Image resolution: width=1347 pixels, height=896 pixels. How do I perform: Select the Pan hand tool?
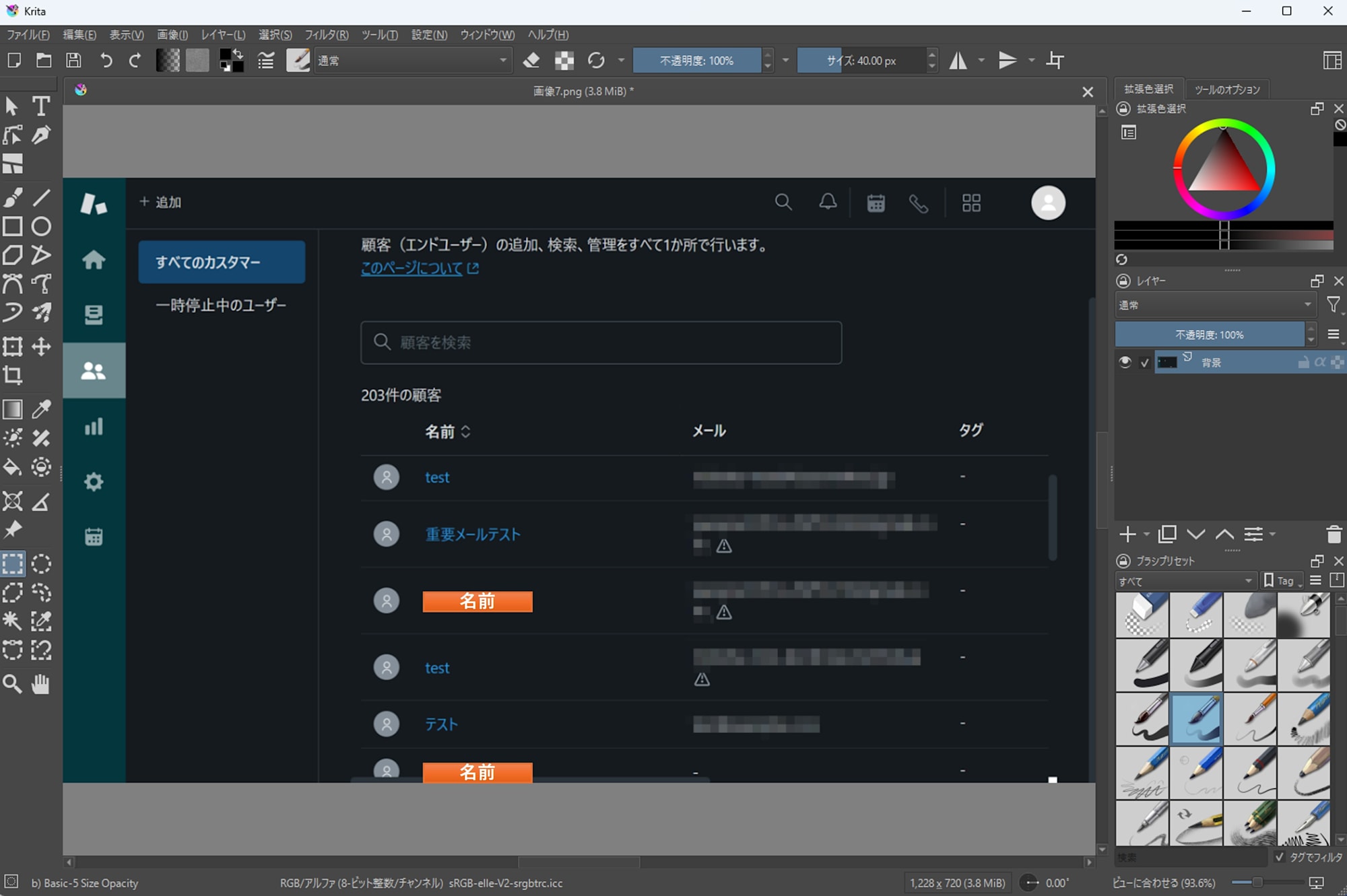(41, 684)
